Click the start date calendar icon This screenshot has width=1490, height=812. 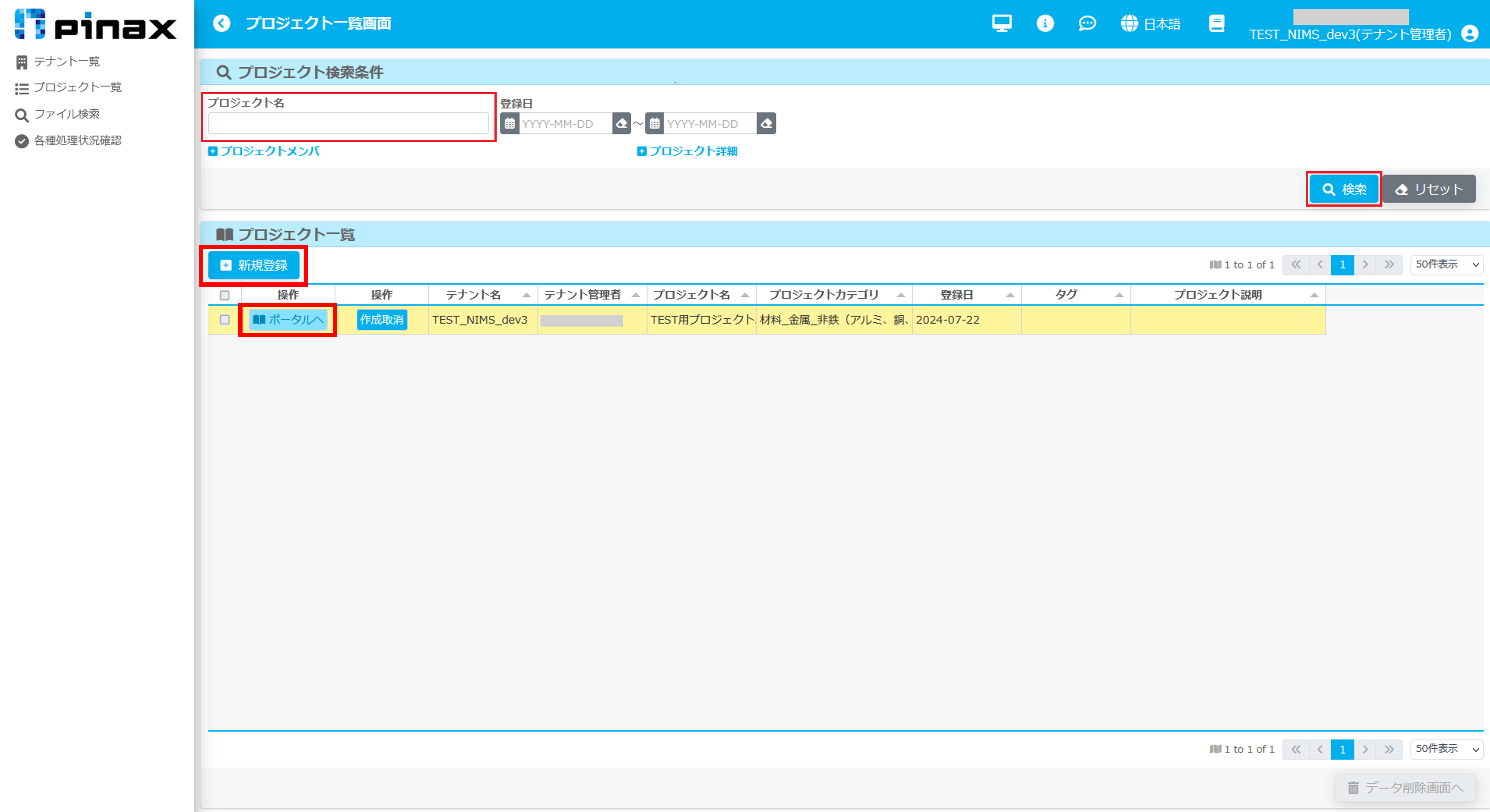point(510,124)
